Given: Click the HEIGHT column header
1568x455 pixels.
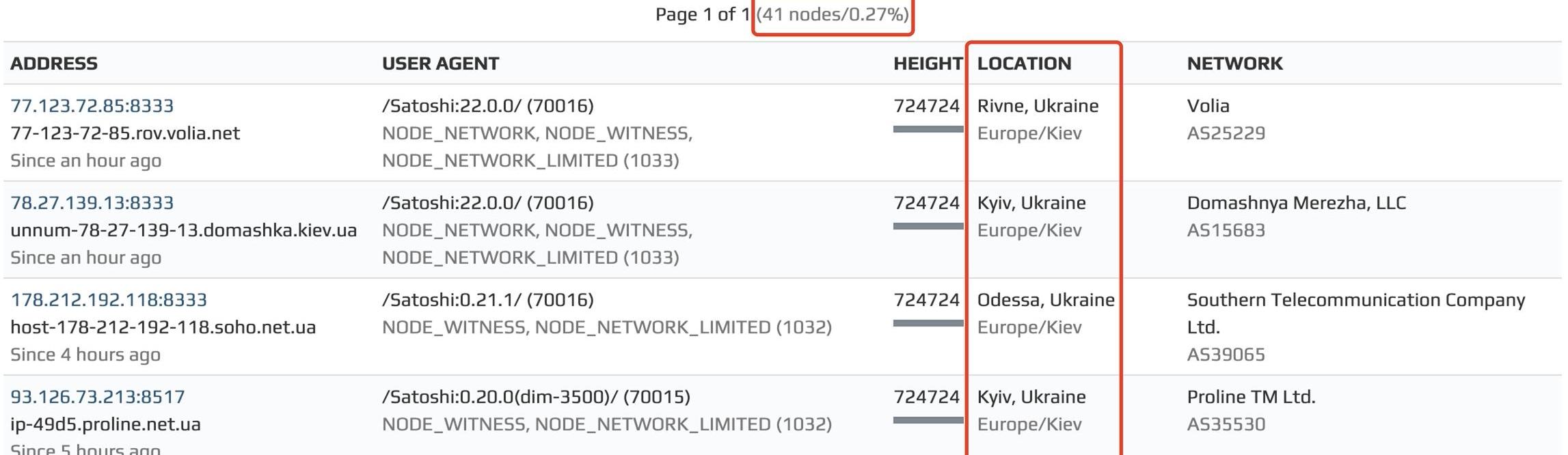Looking at the screenshot, I should pos(927,64).
